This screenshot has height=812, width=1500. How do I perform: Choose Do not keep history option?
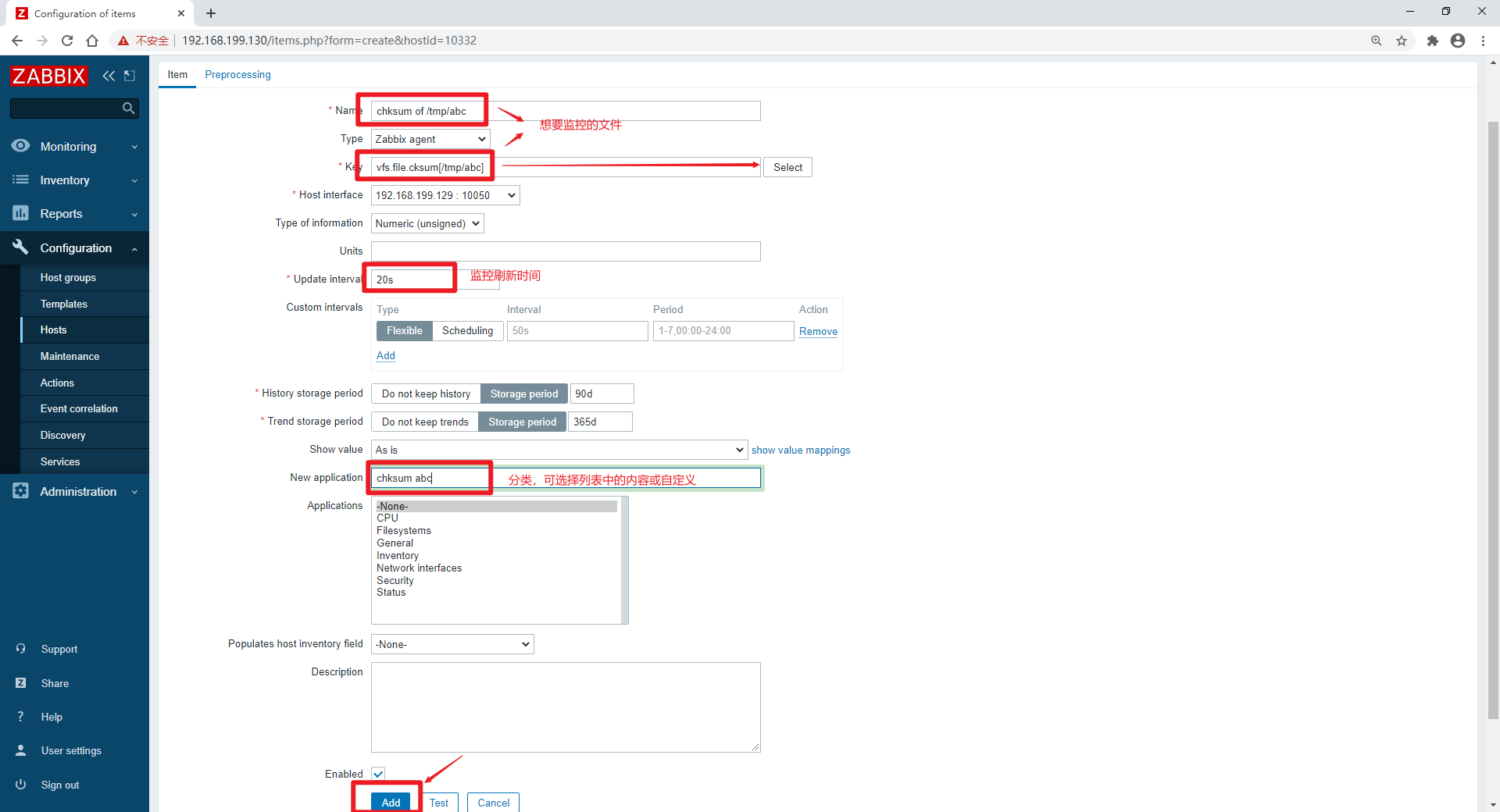click(x=426, y=394)
